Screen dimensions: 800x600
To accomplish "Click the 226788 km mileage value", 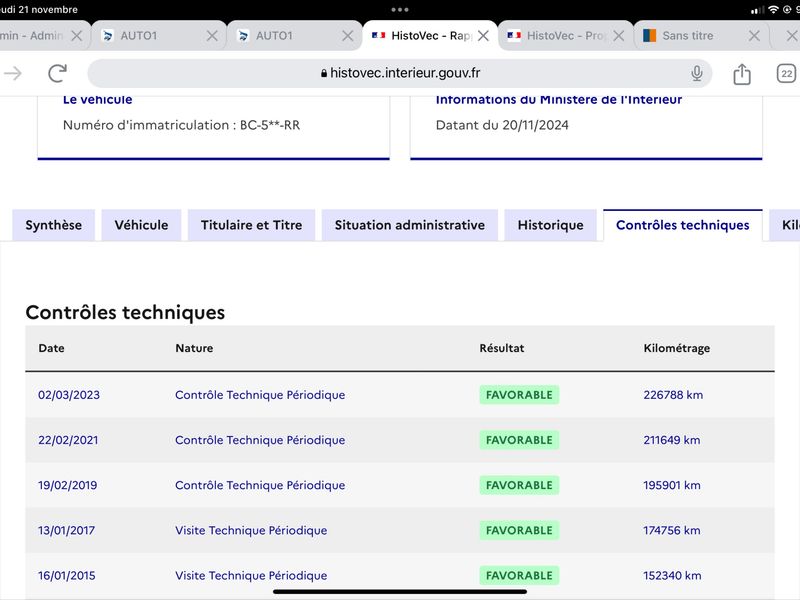I will coord(673,395).
